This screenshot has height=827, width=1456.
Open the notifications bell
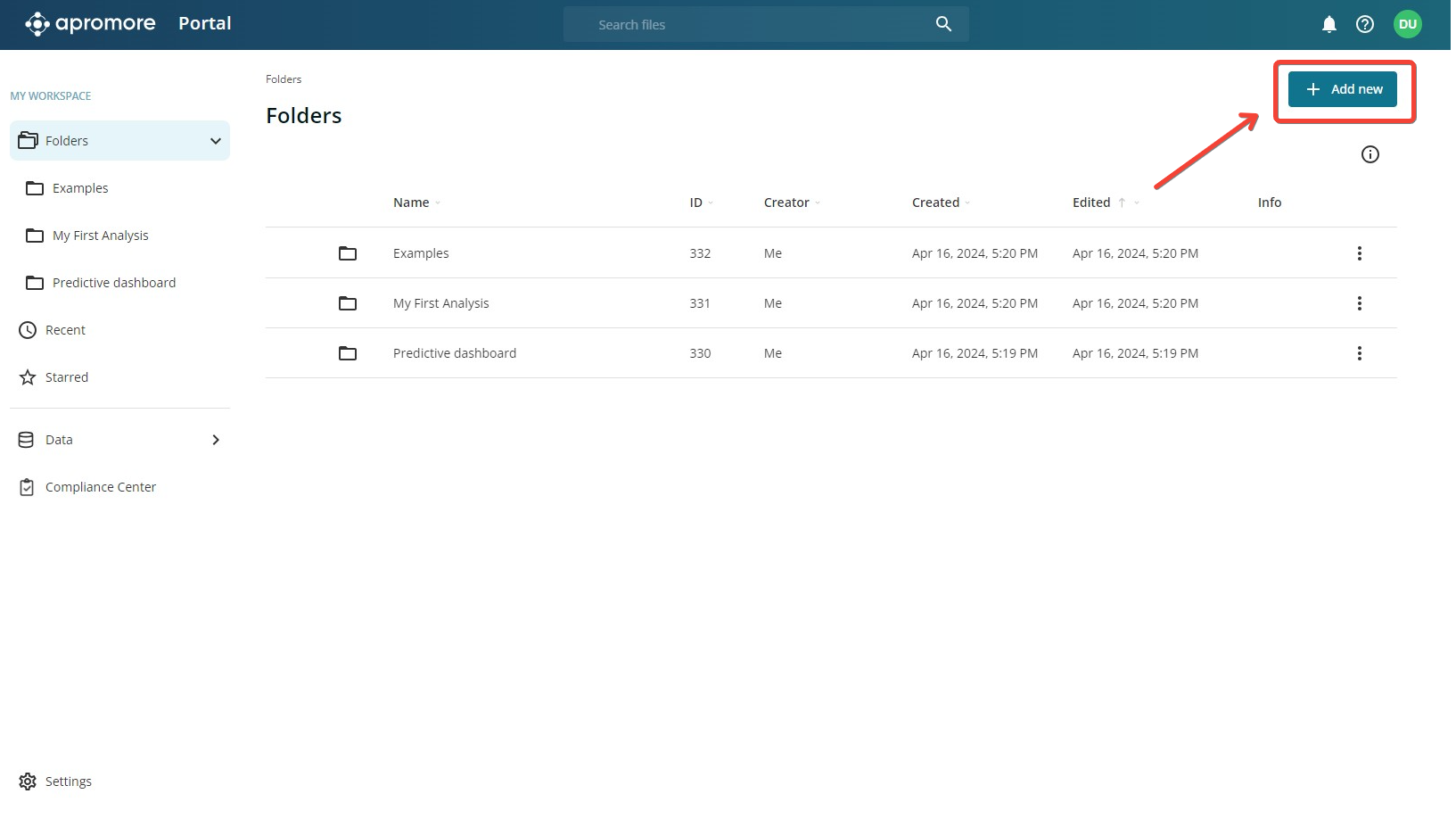tap(1328, 24)
